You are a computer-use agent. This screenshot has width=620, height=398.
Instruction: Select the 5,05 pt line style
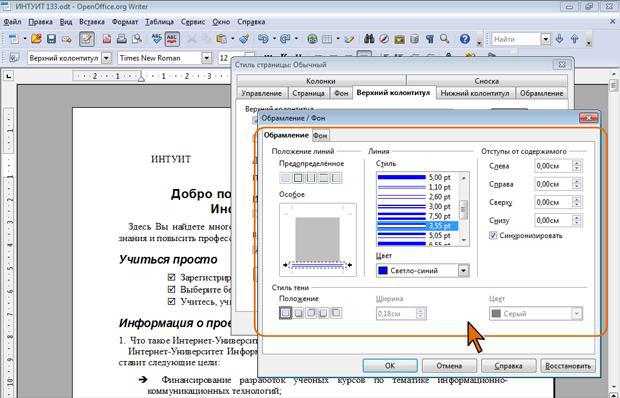pos(417,236)
